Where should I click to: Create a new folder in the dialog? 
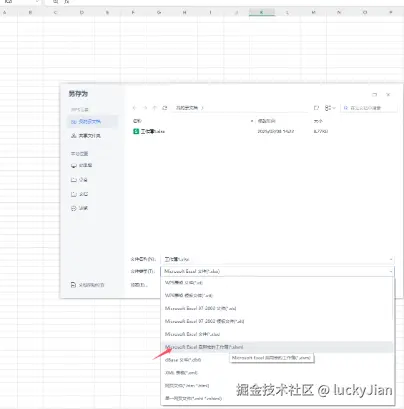[x=317, y=108]
